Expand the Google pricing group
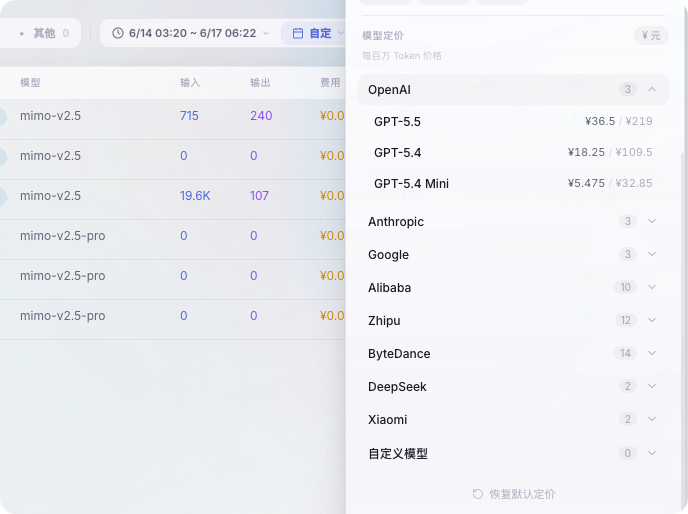688x514 pixels. [x=513, y=254]
